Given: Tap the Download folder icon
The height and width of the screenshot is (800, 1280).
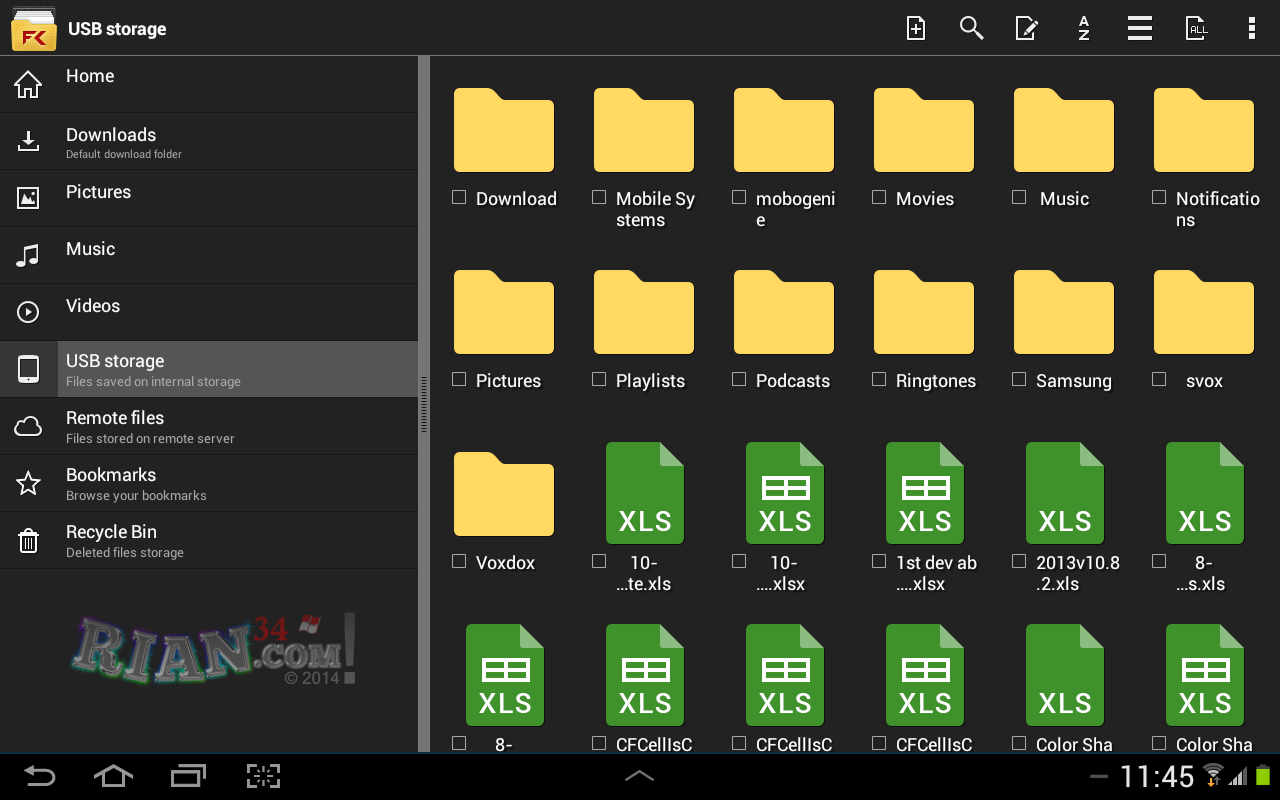Looking at the screenshot, I should (504, 130).
